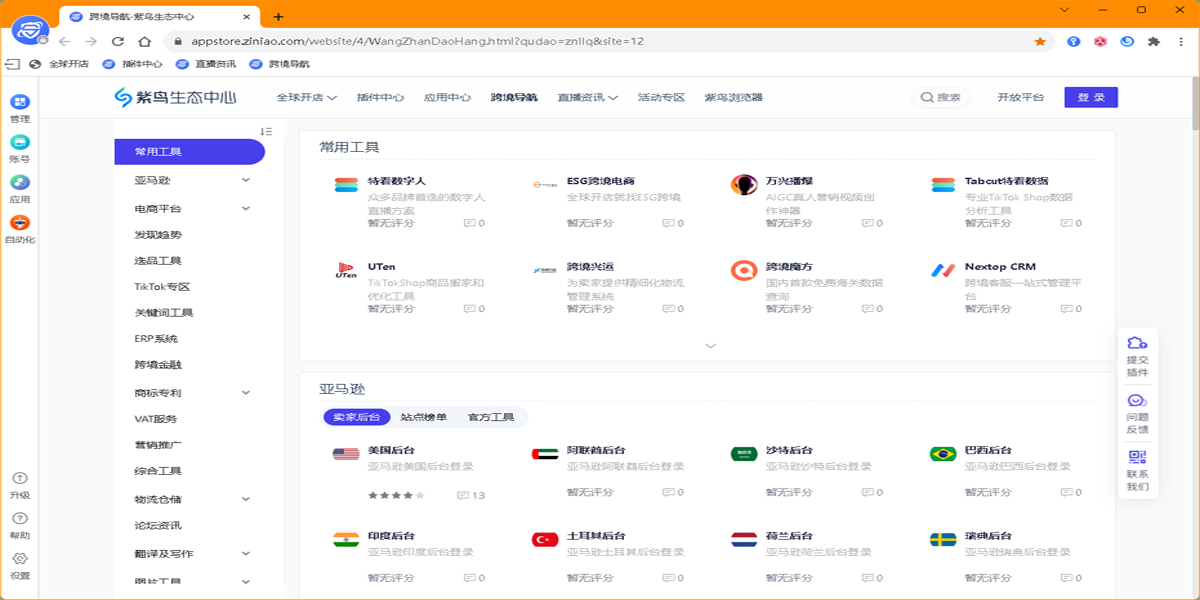1200x600 pixels.
Task: Expand more 常用工具 with down chevron
Action: tap(711, 346)
